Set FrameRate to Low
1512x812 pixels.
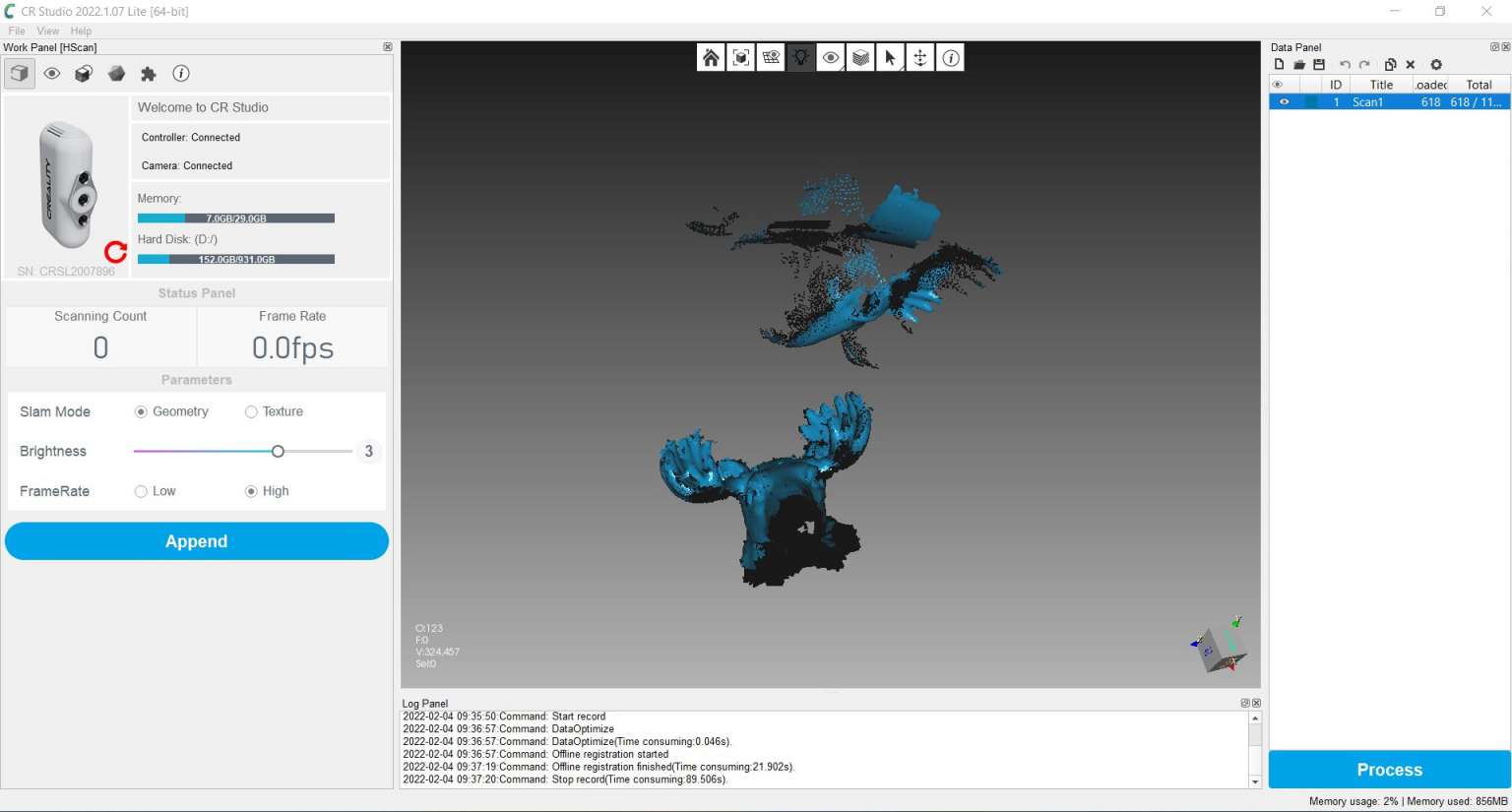point(141,491)
